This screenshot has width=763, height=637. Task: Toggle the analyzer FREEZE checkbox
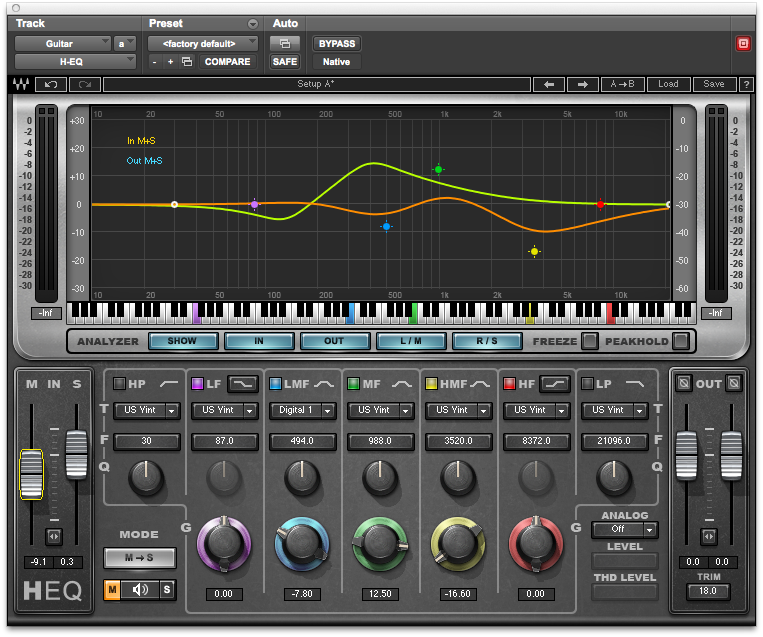(x=589, y=341)
